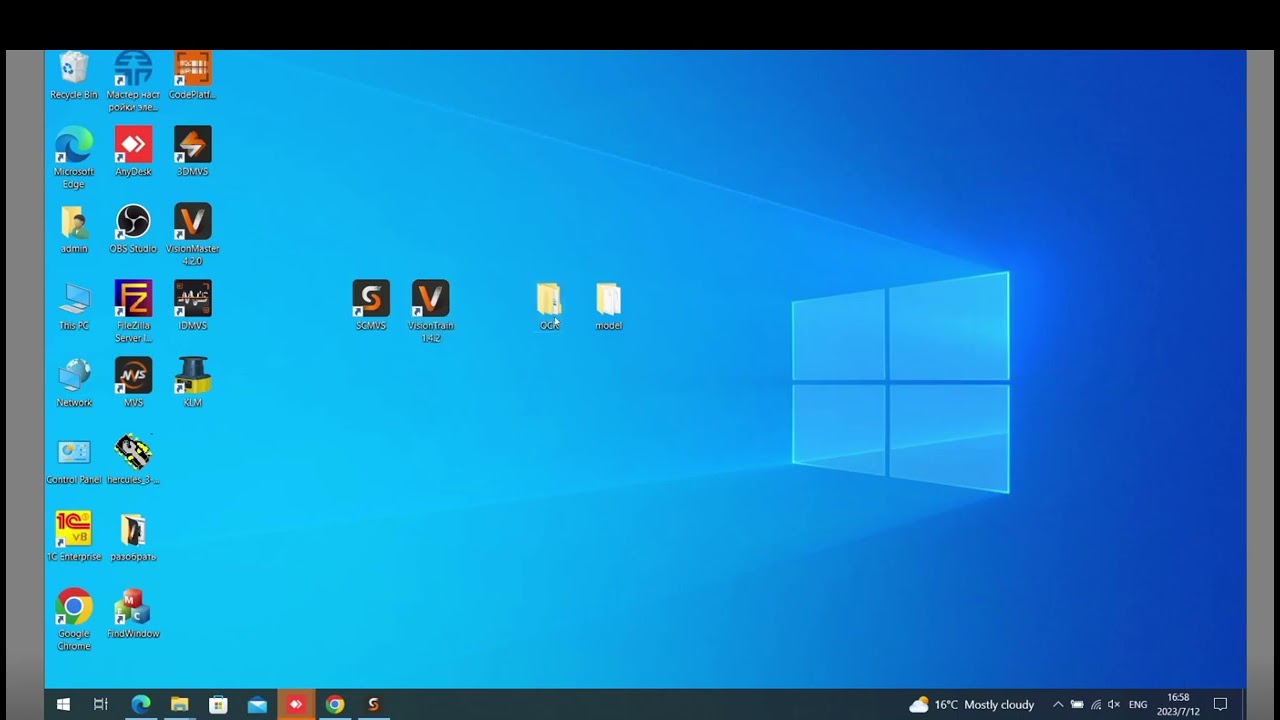Viewport: 1280px width, 720px height.
Task: Open the Windows Start menu
Action: point(63,704)
